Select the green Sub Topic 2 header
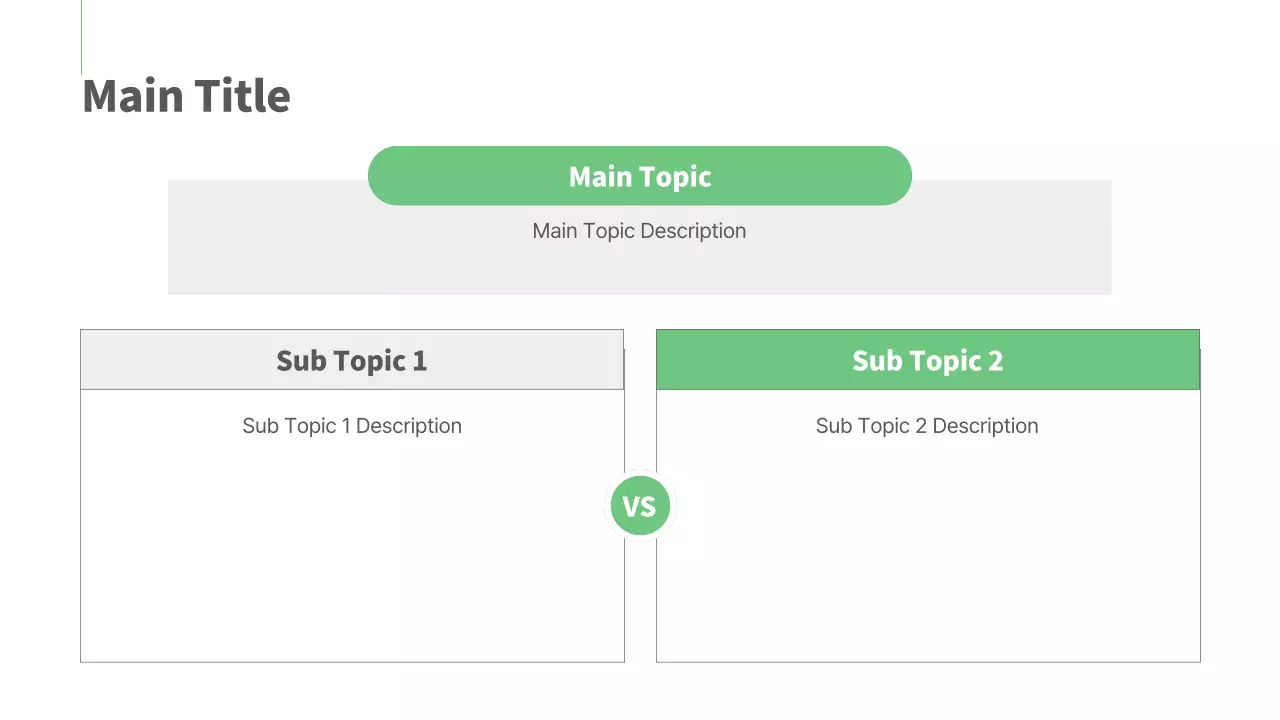Image resolution: width=1280 pixels, height=720 pixels. [x=927, y=360]
